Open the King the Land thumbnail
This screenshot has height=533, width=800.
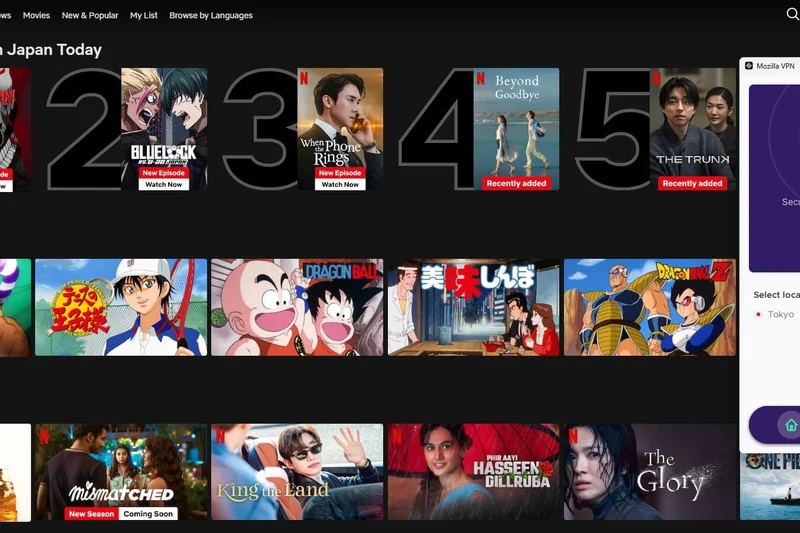point(297,472)
